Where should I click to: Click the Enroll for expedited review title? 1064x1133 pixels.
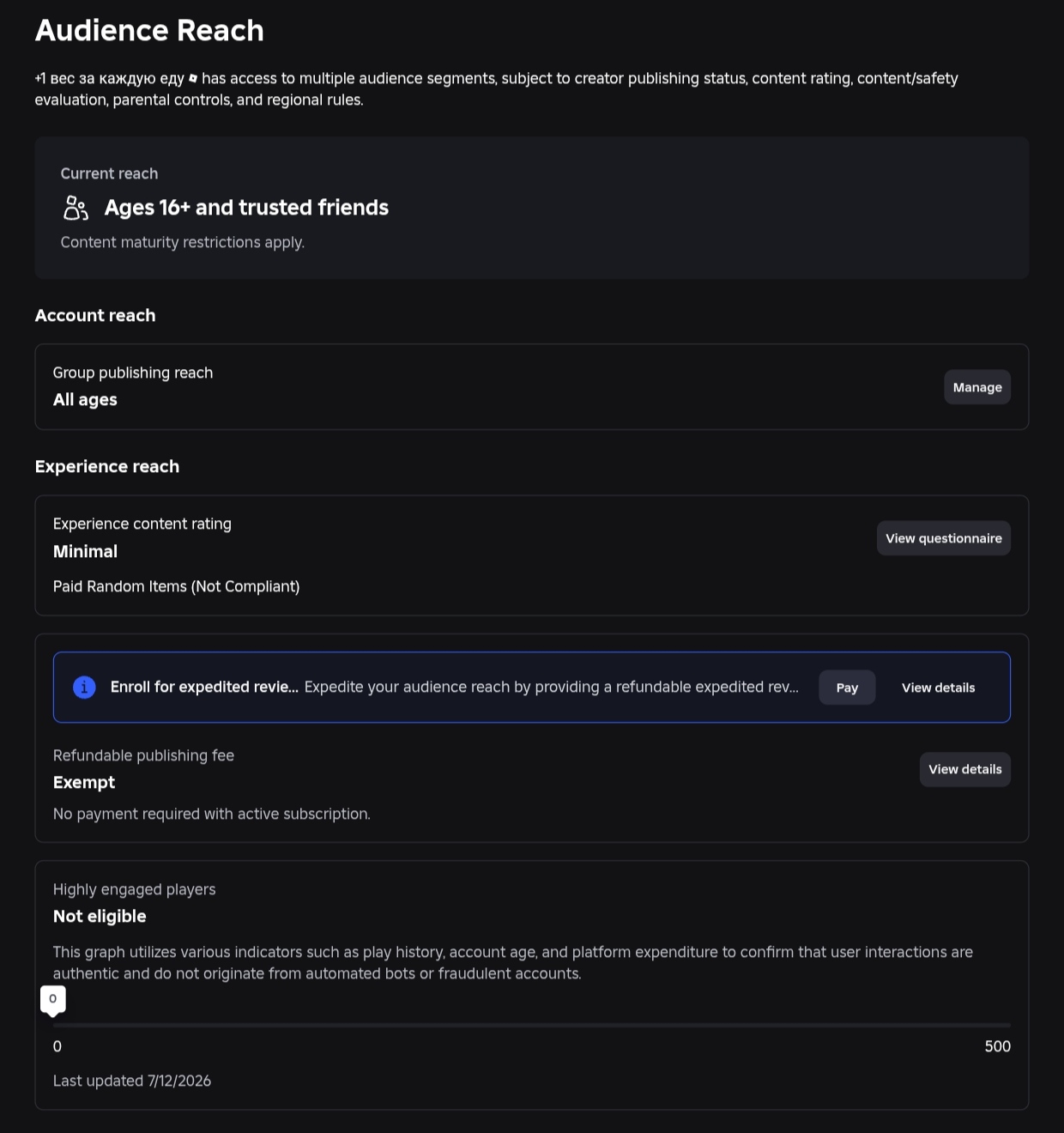[204, 688]
